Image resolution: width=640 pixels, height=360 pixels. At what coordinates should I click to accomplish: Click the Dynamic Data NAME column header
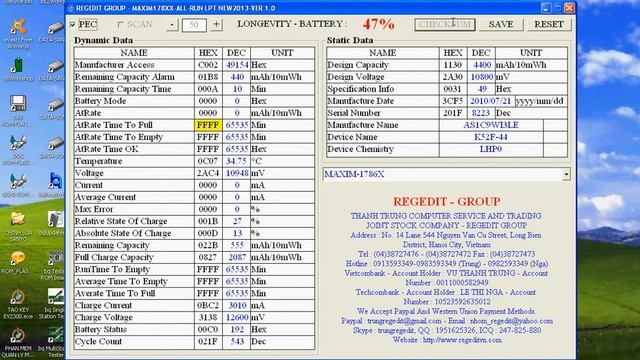(134, 53)
